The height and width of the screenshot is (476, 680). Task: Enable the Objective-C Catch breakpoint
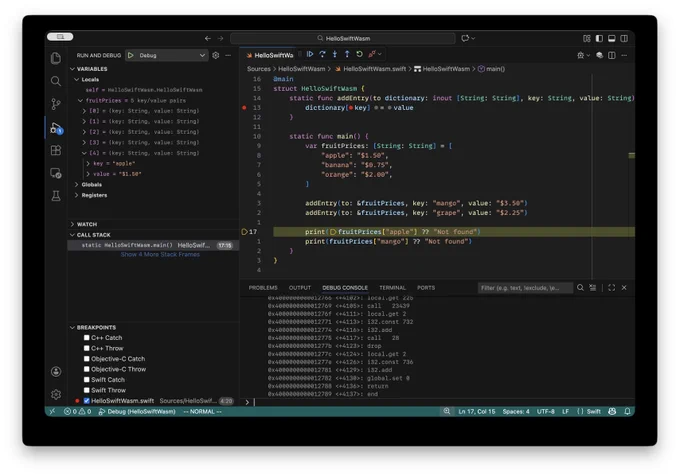(86, 359)
